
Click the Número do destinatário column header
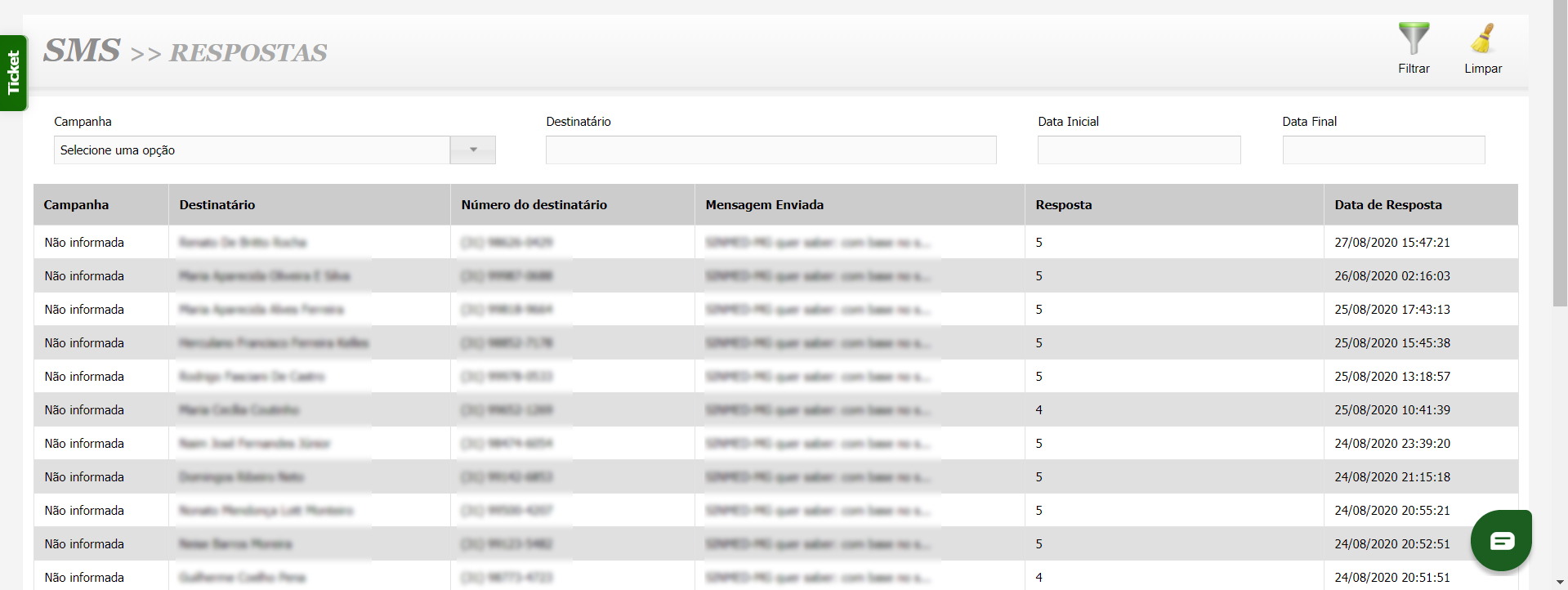point(534,205)
